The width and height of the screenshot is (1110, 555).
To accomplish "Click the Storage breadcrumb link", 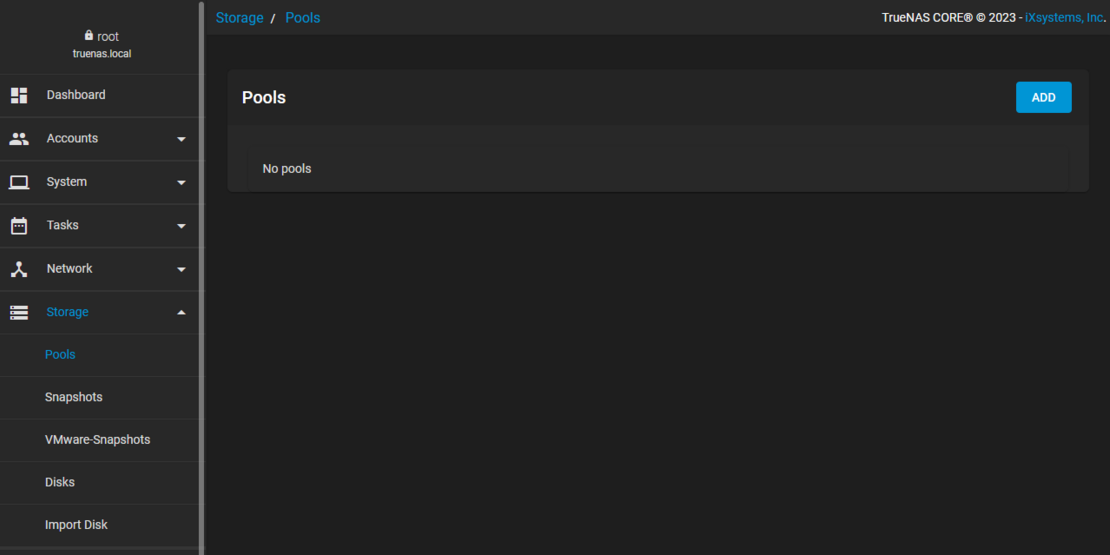I will (x=239, y=18).
